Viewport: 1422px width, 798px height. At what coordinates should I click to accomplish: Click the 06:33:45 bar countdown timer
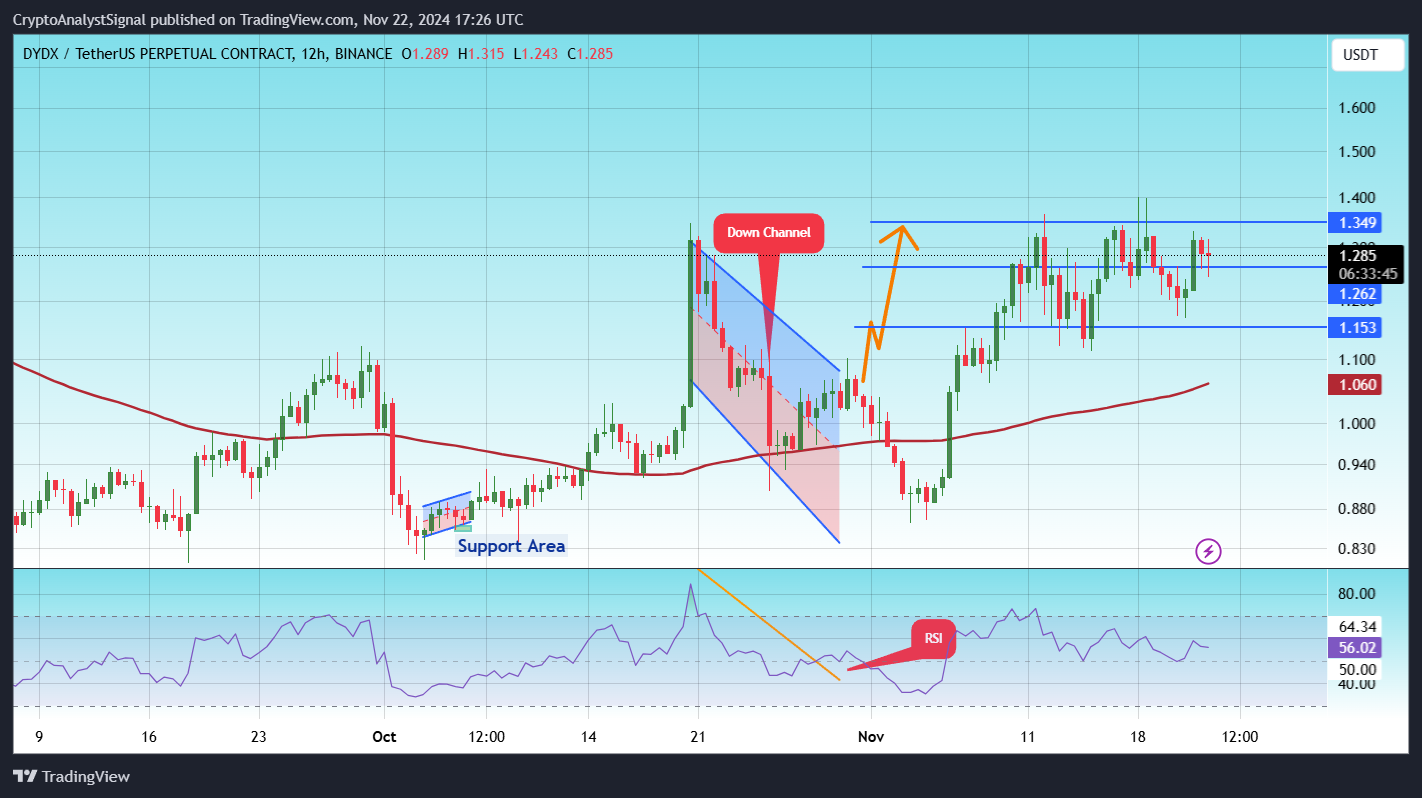click(1366, 273)
